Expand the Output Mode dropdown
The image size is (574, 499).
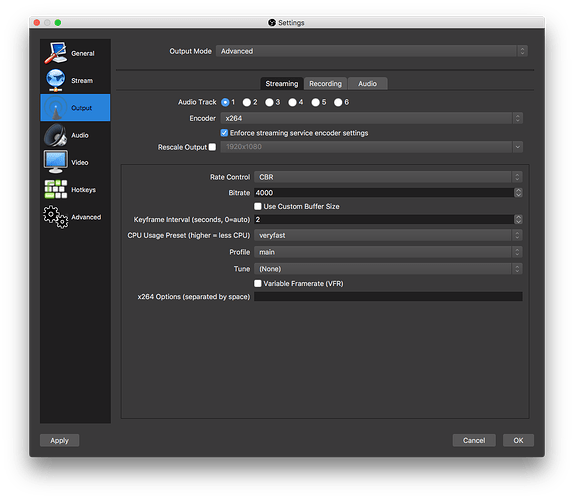[372, 51]
